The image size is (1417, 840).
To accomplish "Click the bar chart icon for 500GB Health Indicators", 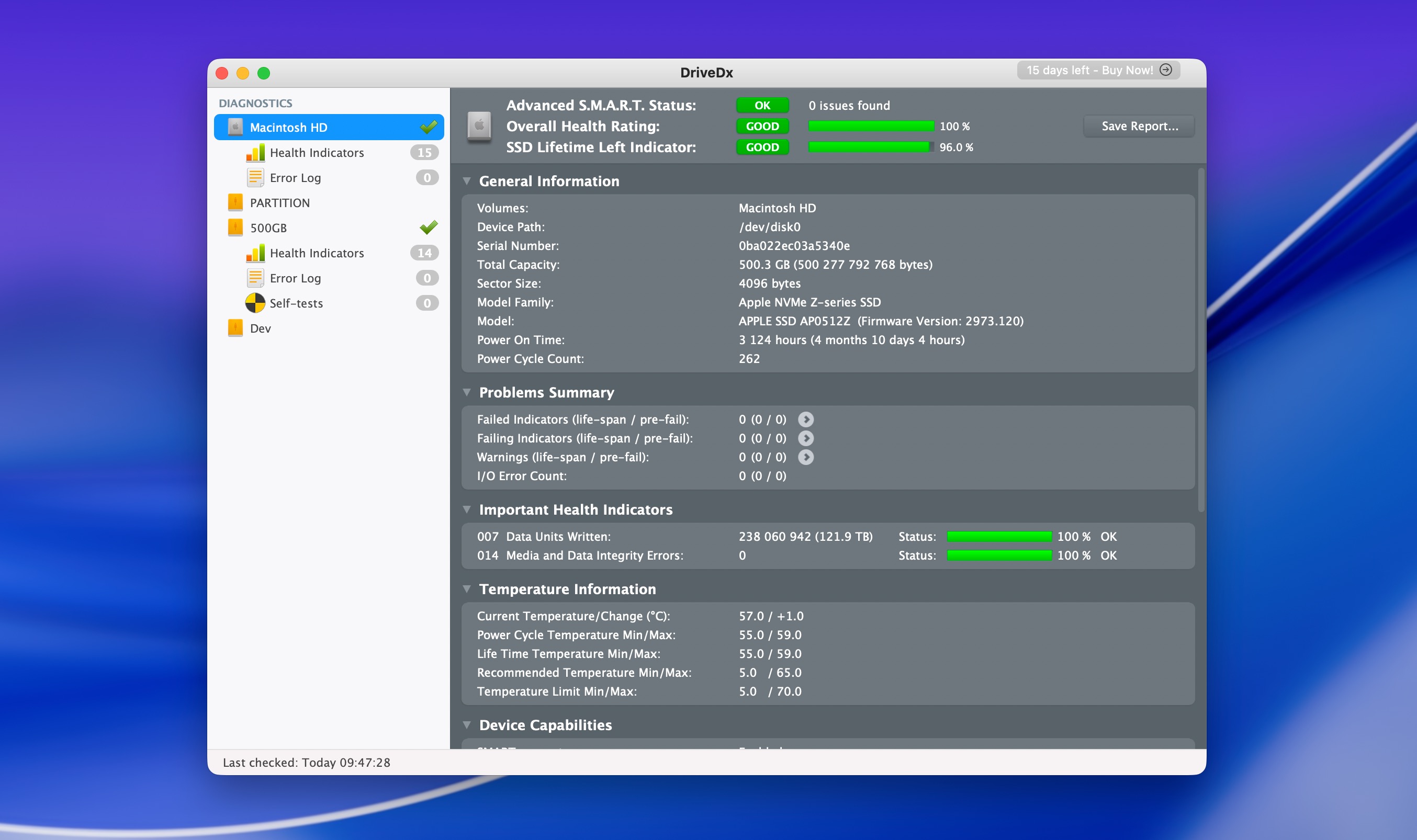I will [x=255, y=253].
